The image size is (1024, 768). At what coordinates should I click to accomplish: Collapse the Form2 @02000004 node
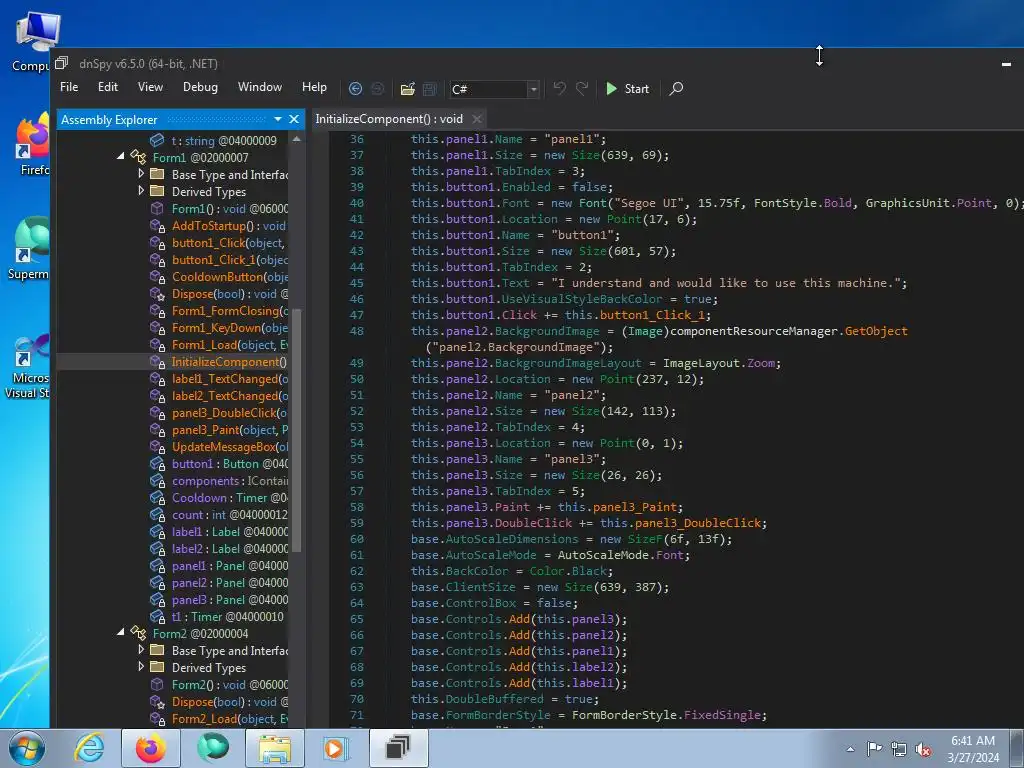coord(121,633)
